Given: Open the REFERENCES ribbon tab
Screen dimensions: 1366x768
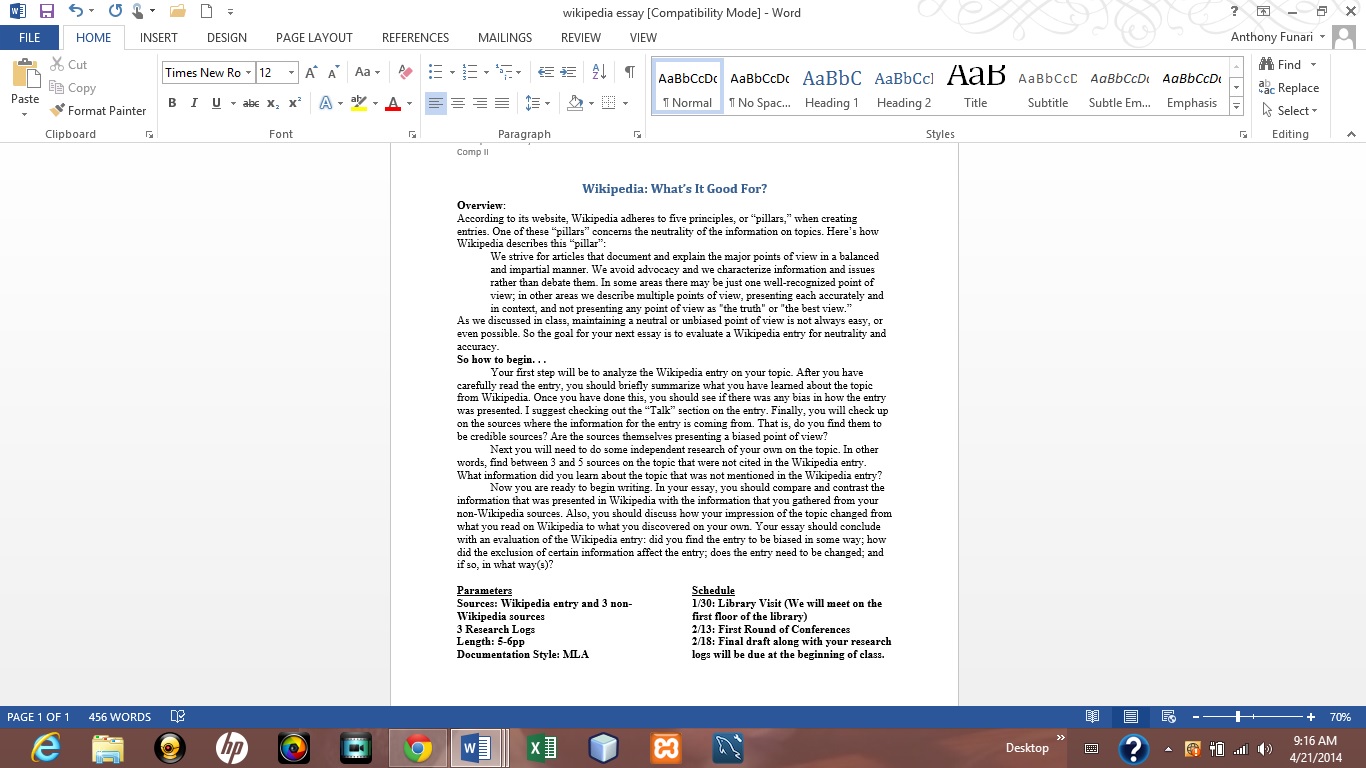Looking at the screenshot, I should coord(415,38).
